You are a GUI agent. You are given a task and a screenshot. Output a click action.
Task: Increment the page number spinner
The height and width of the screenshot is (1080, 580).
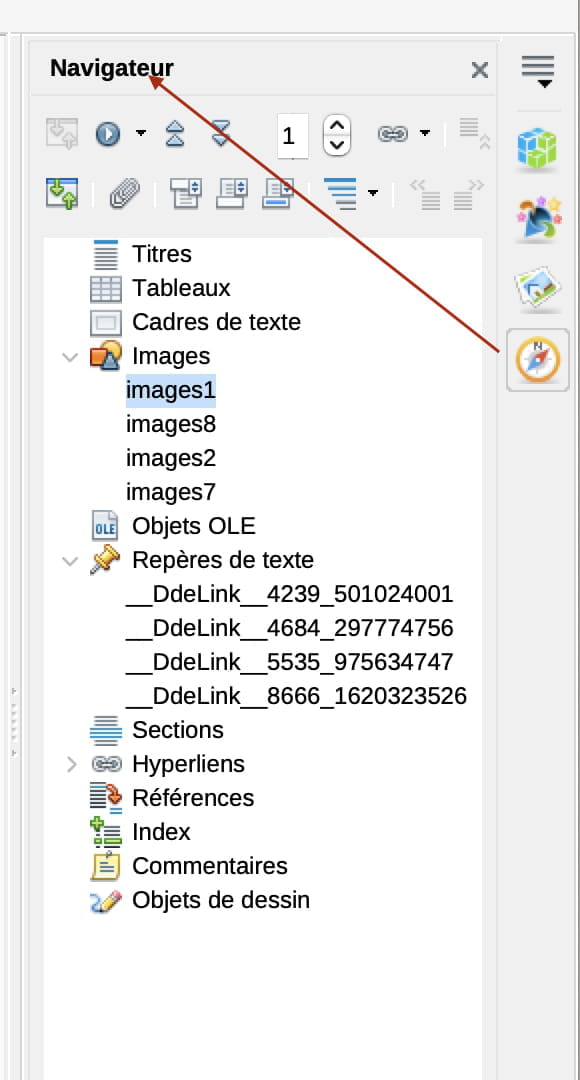click(x=337, y=125)
